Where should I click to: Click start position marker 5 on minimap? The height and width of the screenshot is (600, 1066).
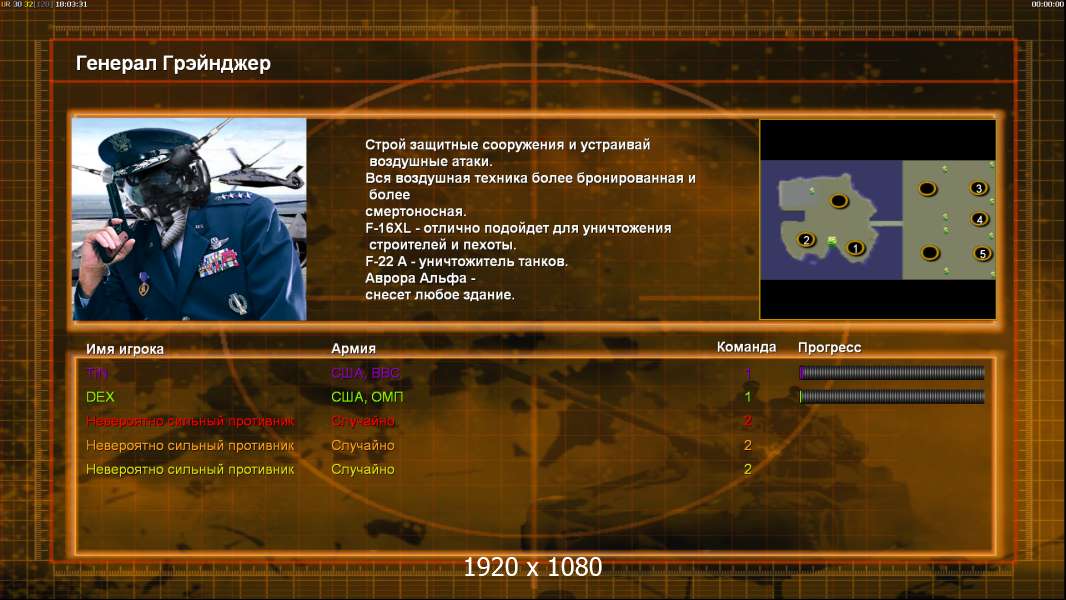click(982, 253)
